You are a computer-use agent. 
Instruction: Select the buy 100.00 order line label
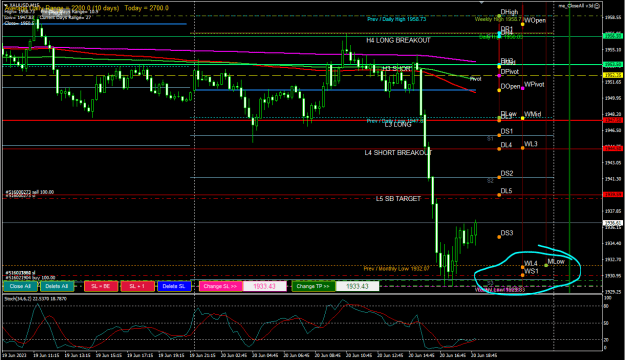[30, 277]
